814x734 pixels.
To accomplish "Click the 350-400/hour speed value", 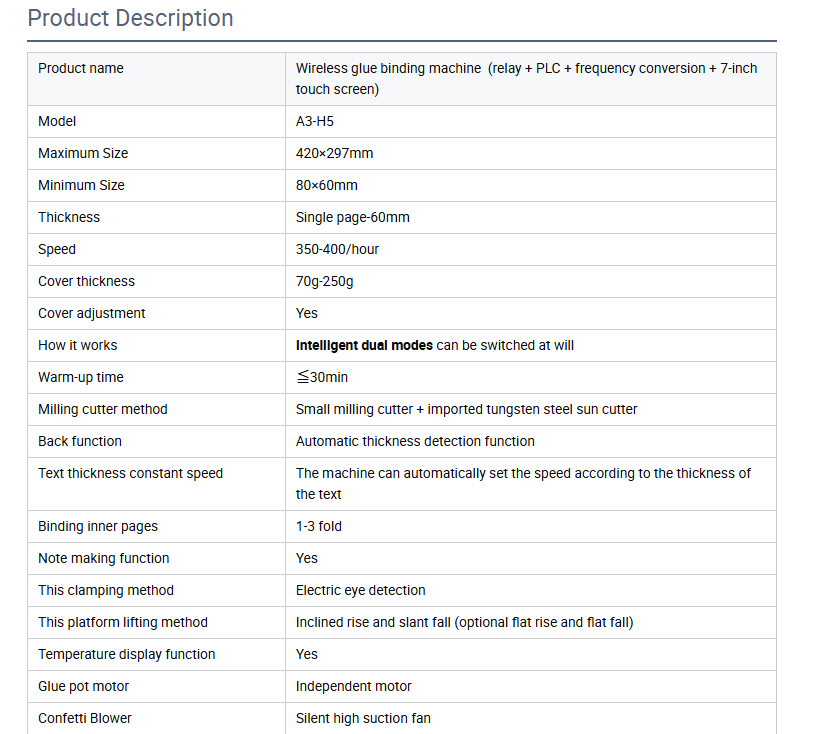I will (x=337, y=250).
